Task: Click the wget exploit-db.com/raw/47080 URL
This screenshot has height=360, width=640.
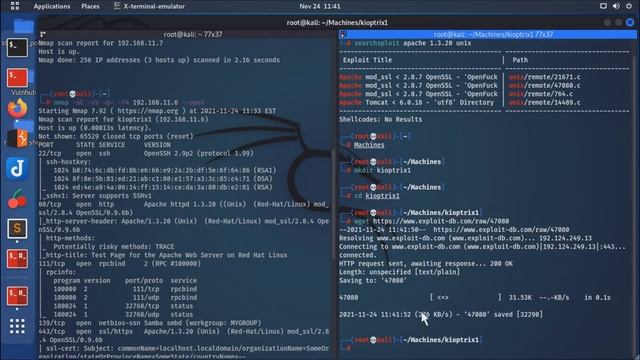Action: pyautogui.click(x=441, y=221)
